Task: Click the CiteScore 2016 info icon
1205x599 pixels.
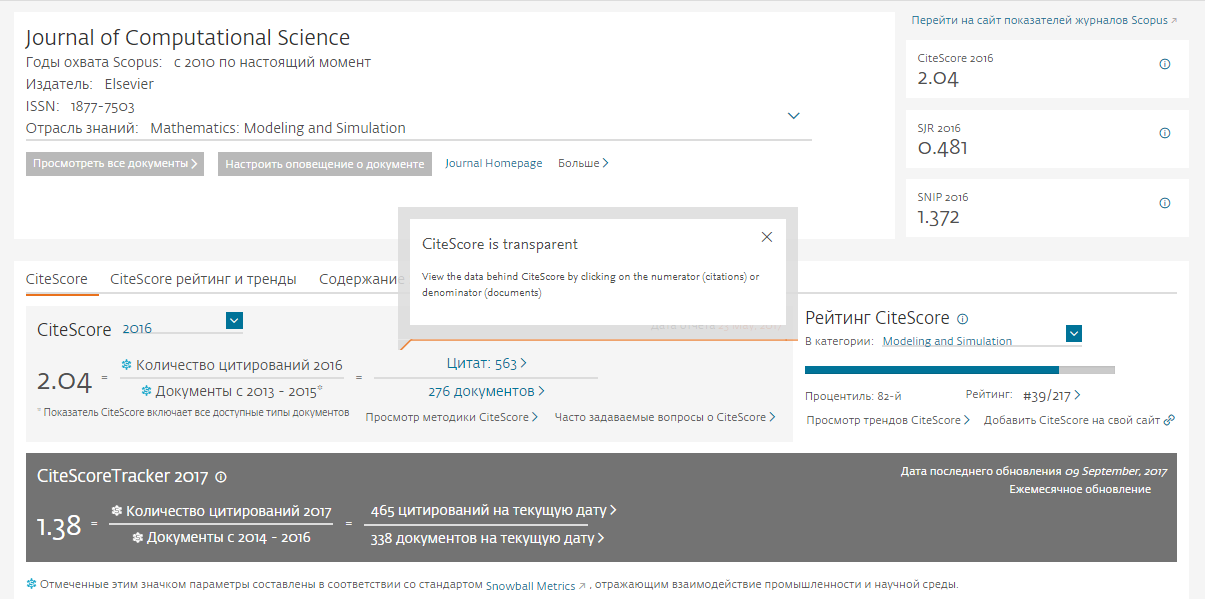Action: point(1164,63)
